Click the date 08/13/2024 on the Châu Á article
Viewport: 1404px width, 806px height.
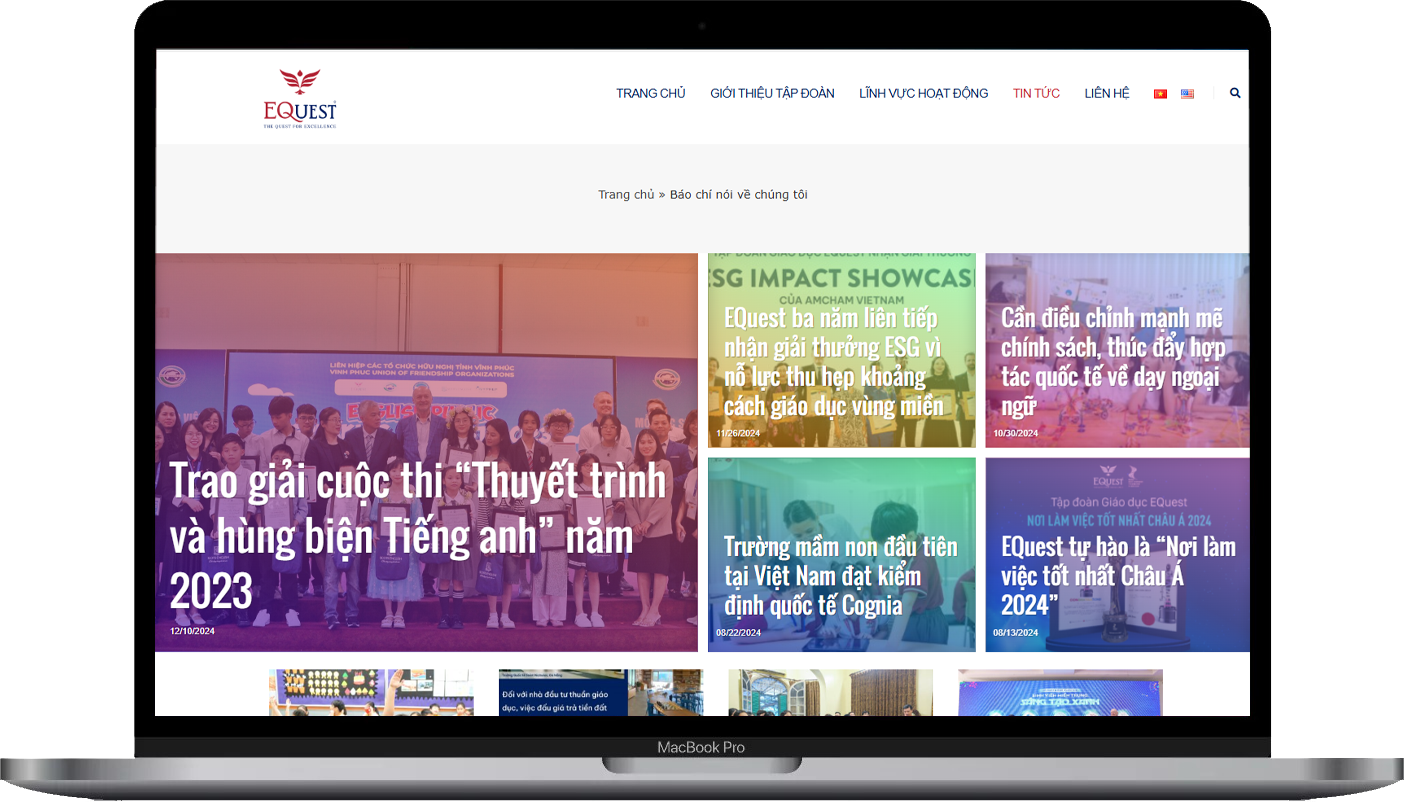1015,632
